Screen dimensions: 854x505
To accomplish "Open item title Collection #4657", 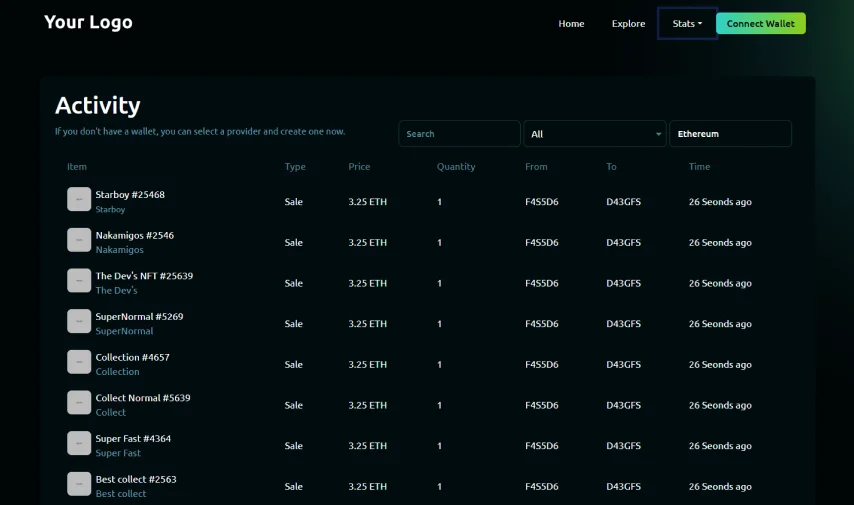I will pos(132,357).
